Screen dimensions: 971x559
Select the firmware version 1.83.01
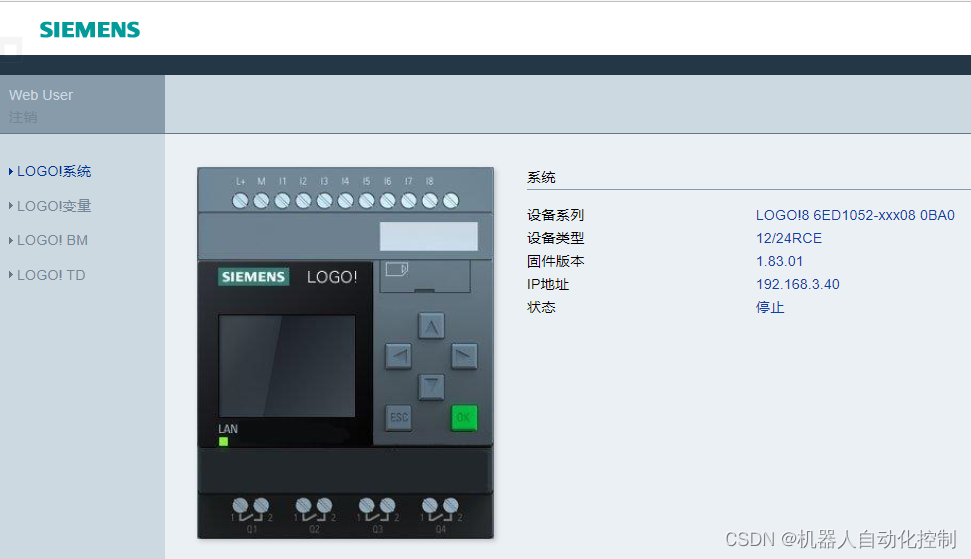[779, 261]
